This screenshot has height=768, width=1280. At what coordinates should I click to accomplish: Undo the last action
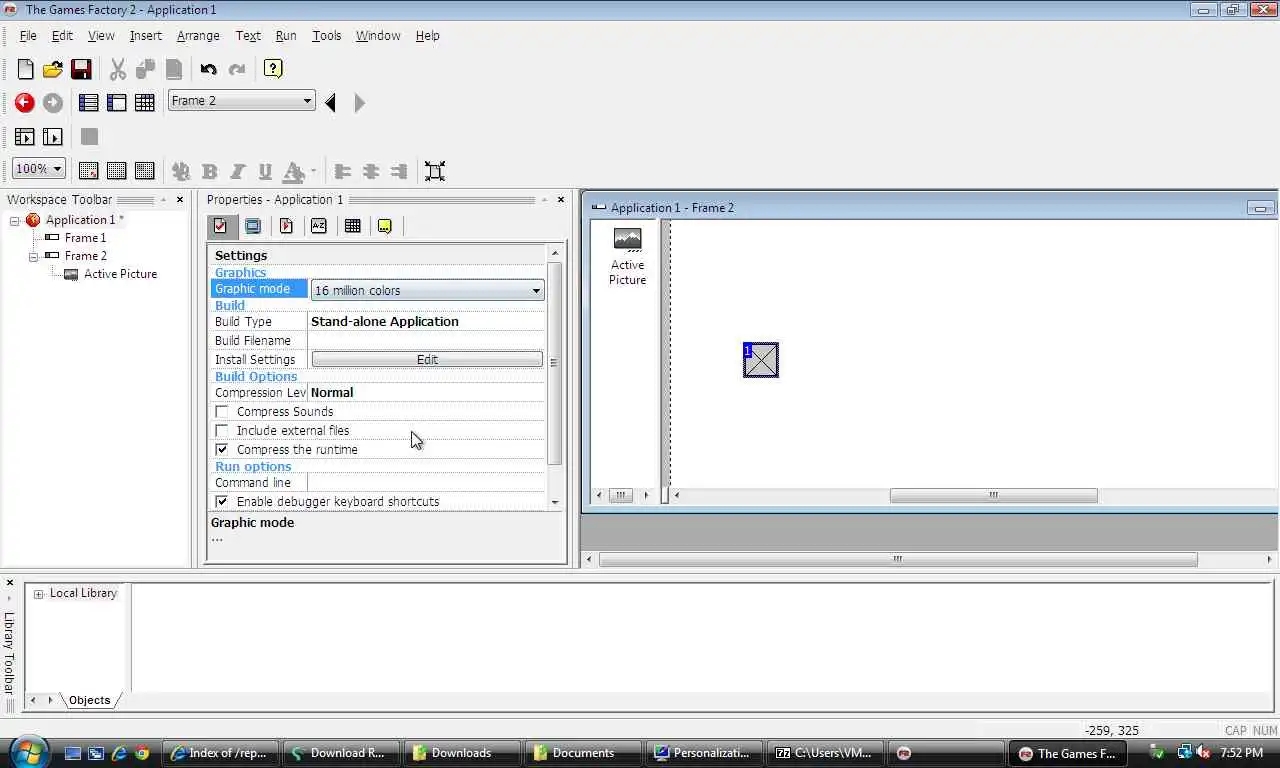[208, 69]
